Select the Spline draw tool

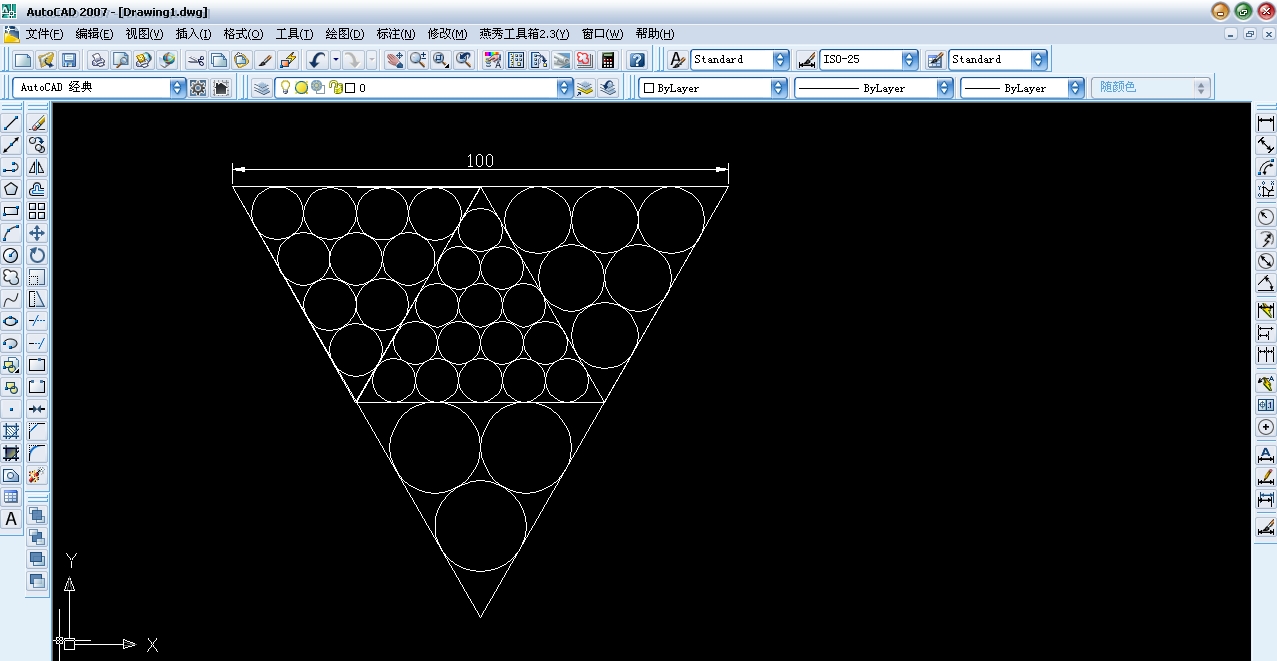pyautogui.click(x=11, y=299)
